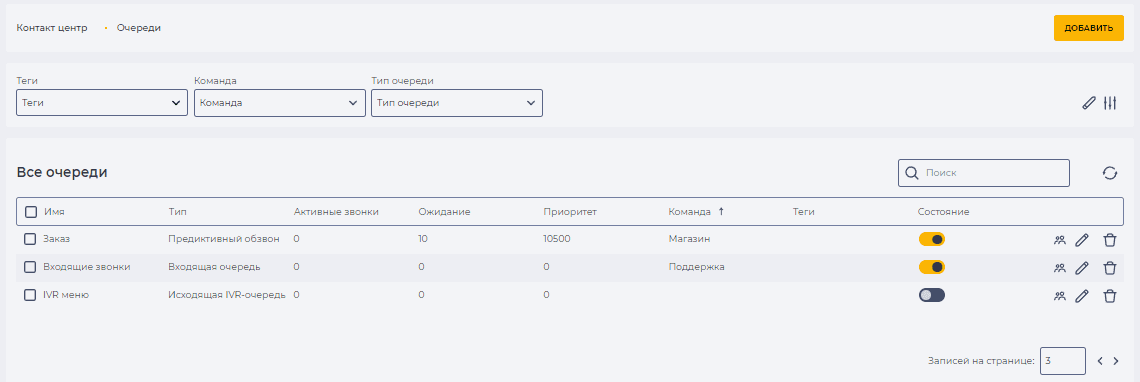Click priority value 10500
This screenshot has width=1140, height=382.
557,239
